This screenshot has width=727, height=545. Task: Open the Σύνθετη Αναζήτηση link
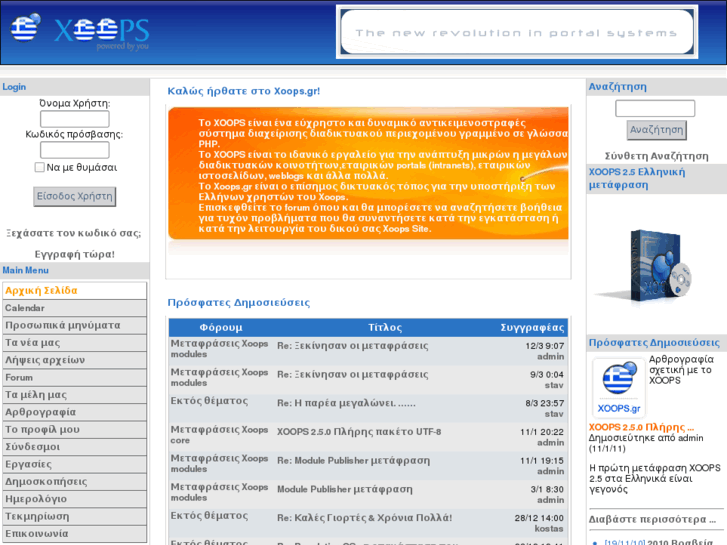tap(657, 156)
